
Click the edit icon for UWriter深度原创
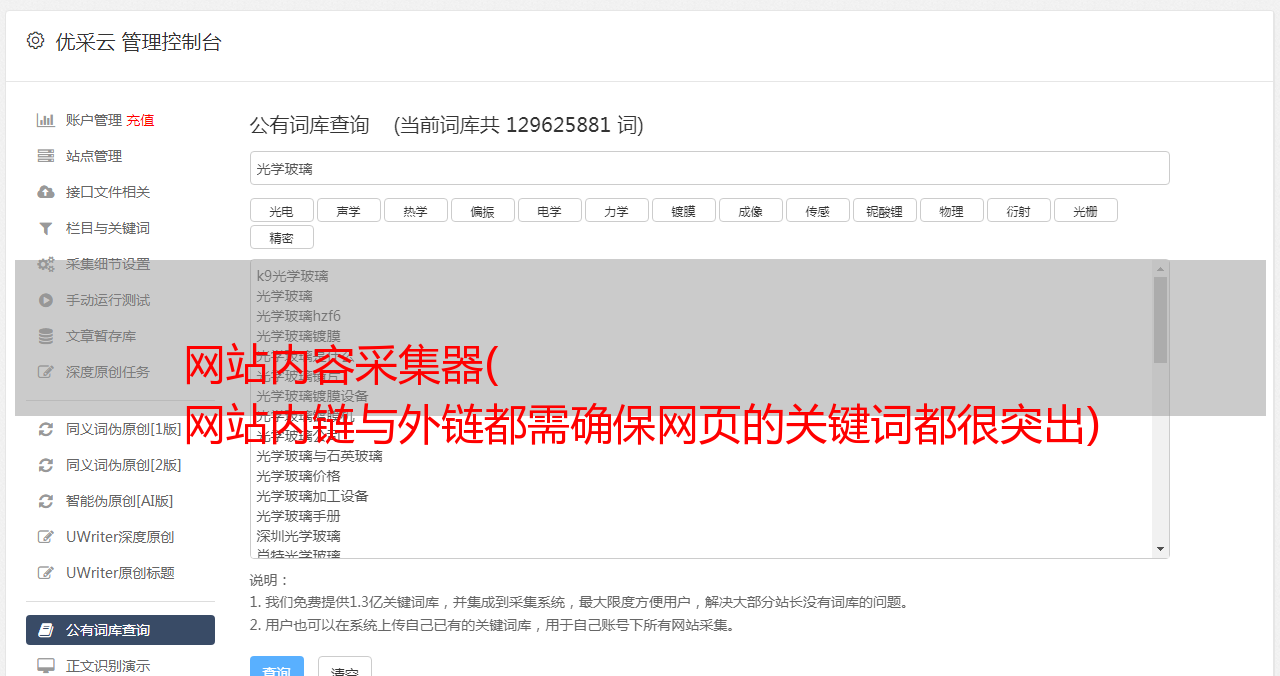tap(45, 537)
